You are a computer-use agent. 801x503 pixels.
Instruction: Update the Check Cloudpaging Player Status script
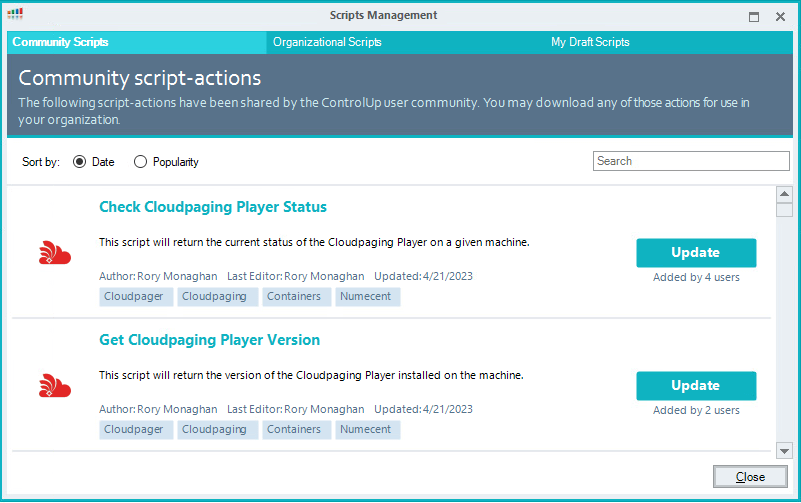[x=696, y=253]
